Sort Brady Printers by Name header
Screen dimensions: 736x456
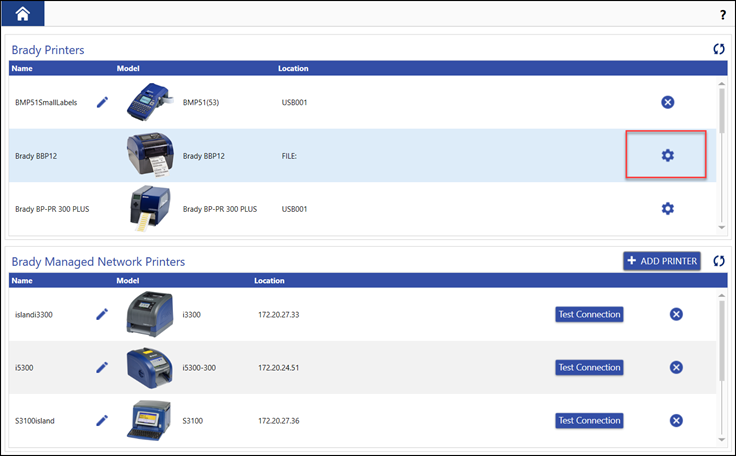(x=22, y=68)
